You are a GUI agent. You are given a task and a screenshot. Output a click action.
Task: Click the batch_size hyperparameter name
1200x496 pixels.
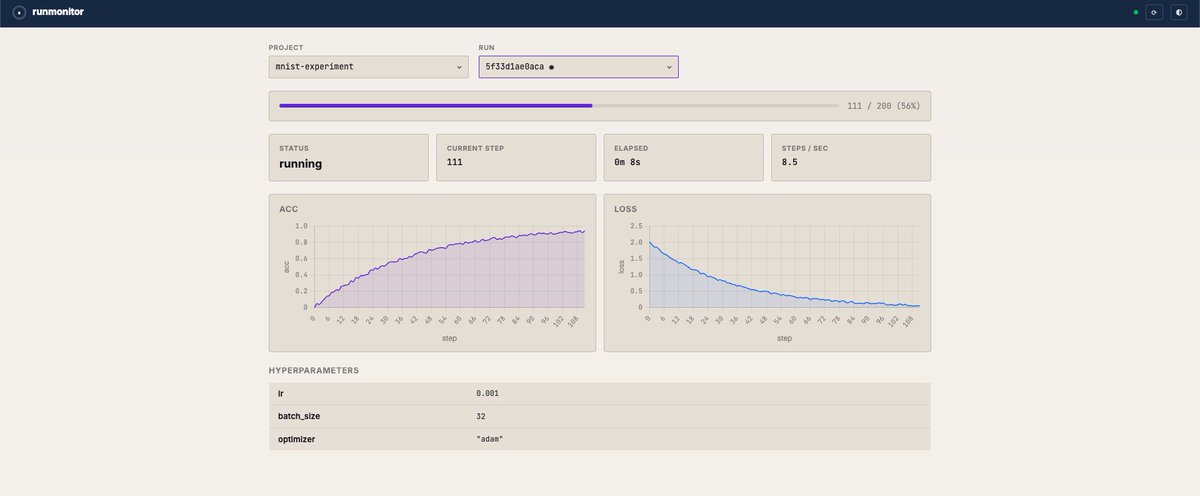point(299,416)
